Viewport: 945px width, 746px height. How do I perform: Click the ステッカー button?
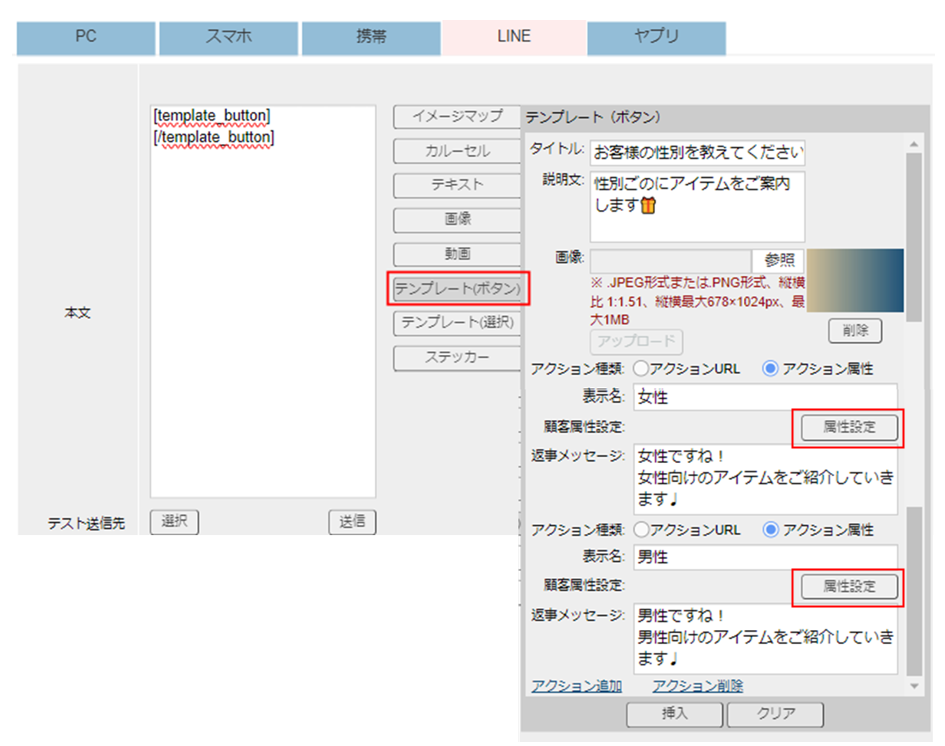tap(458, 357)
